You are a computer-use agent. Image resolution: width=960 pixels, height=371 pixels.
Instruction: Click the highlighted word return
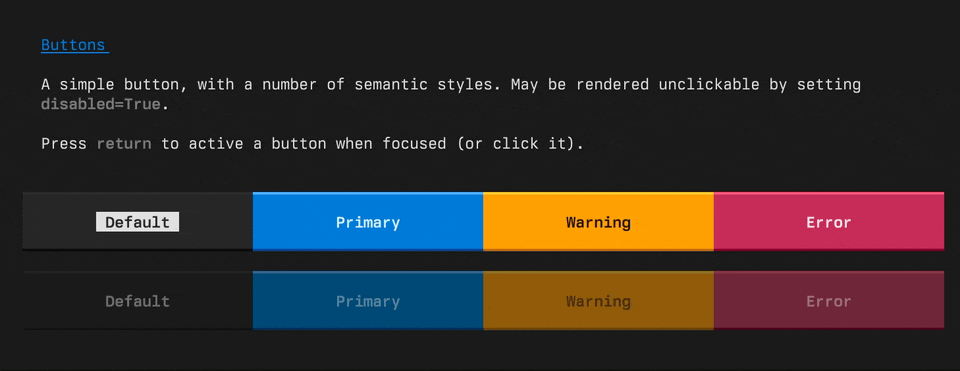(124, 144)
